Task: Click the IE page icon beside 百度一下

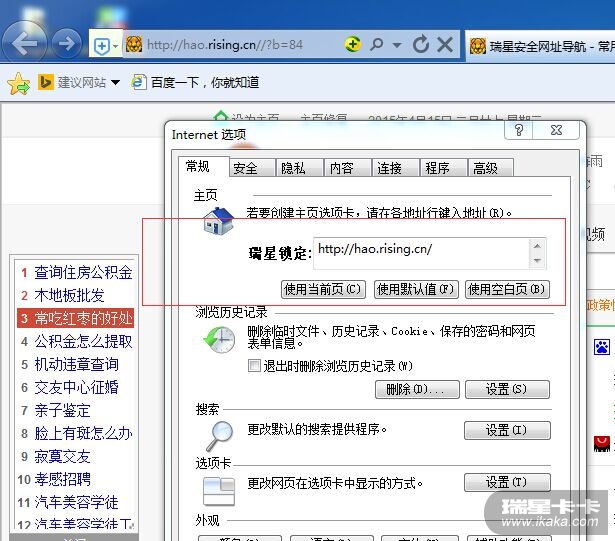Action: 138,82
